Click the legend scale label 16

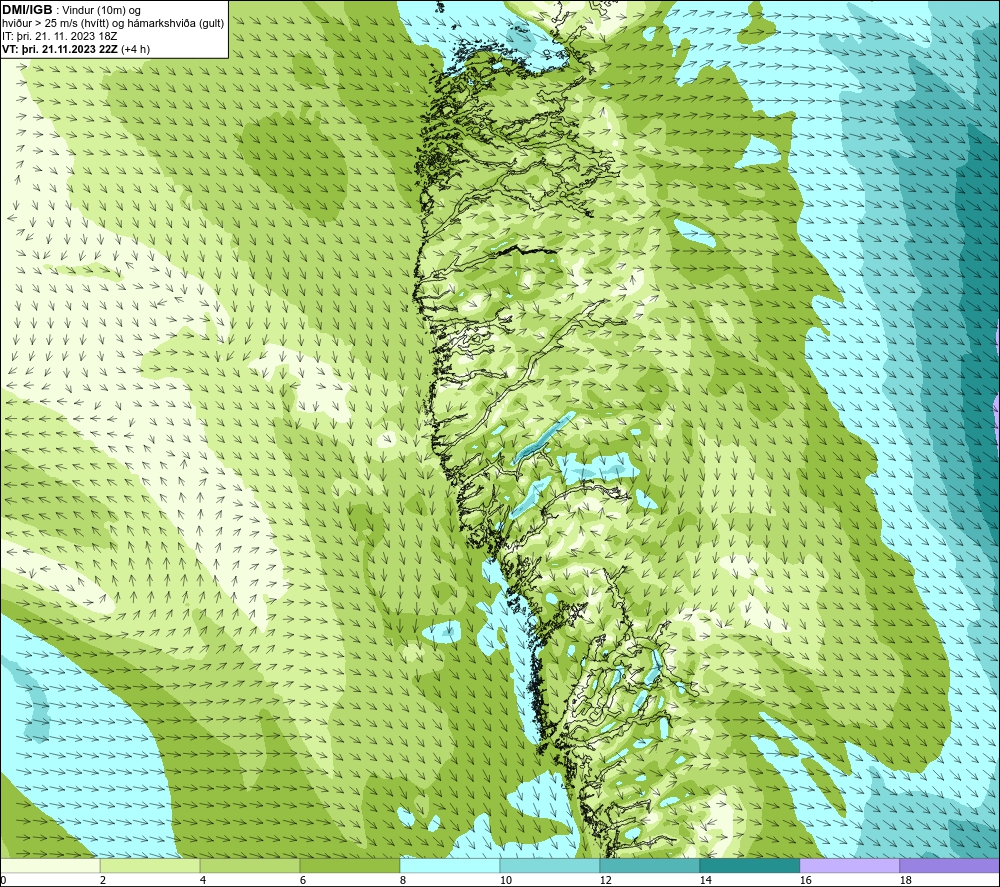[x=805, y=881]
